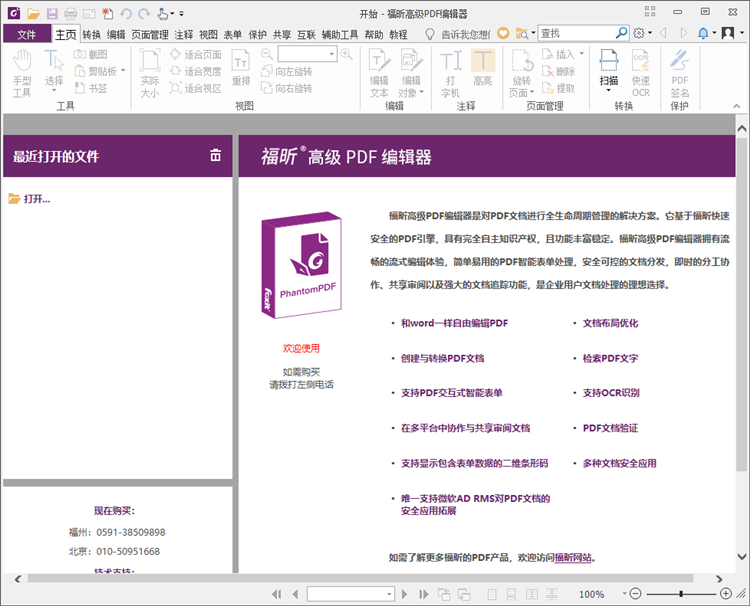Click the zoom slider in status bar
Screen dimensions: 750x606
pos(681,594)
